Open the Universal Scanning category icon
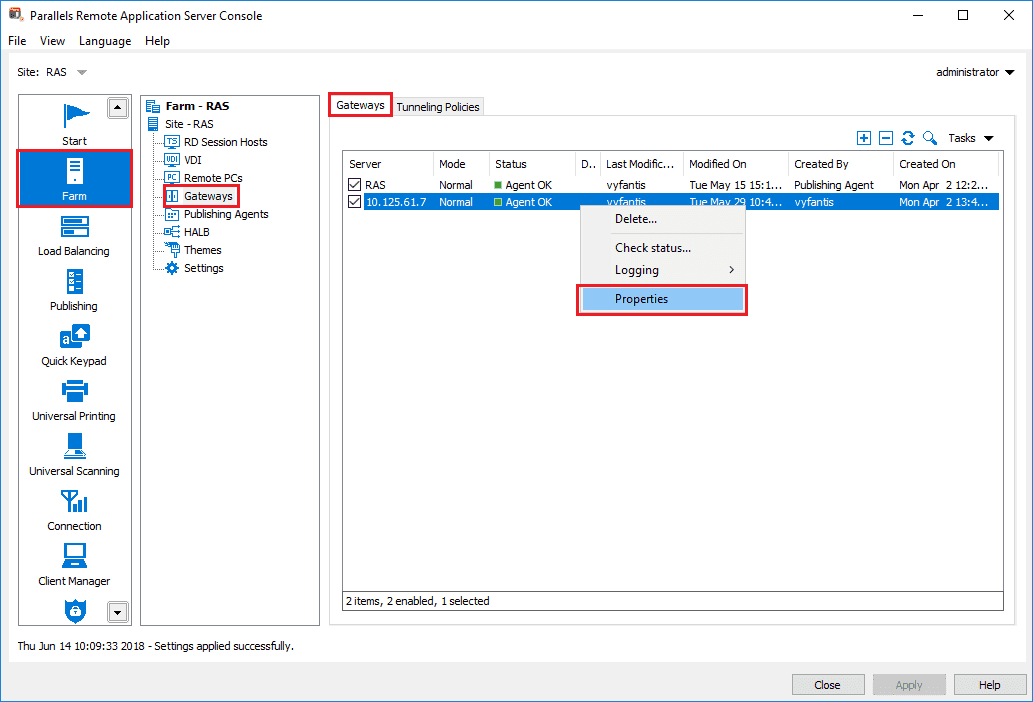Image resolution: width=1033 pixels, height=702 pixels. [74, 446]
